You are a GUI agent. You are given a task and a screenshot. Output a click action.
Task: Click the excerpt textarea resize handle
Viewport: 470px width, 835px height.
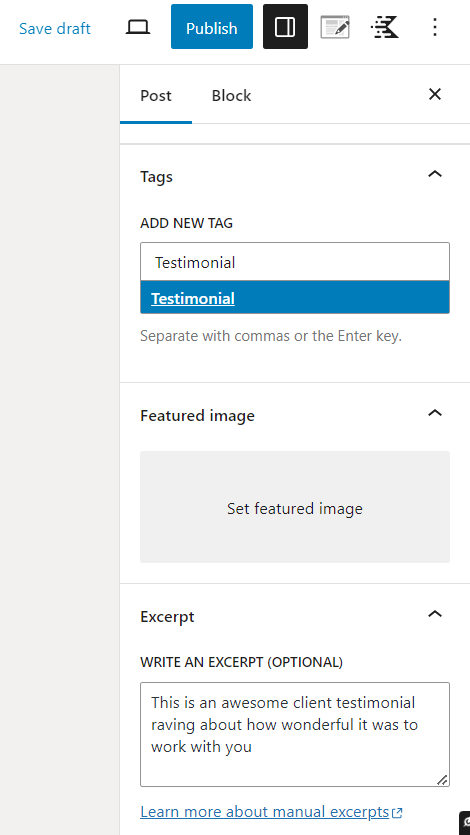tap(442, 780)
